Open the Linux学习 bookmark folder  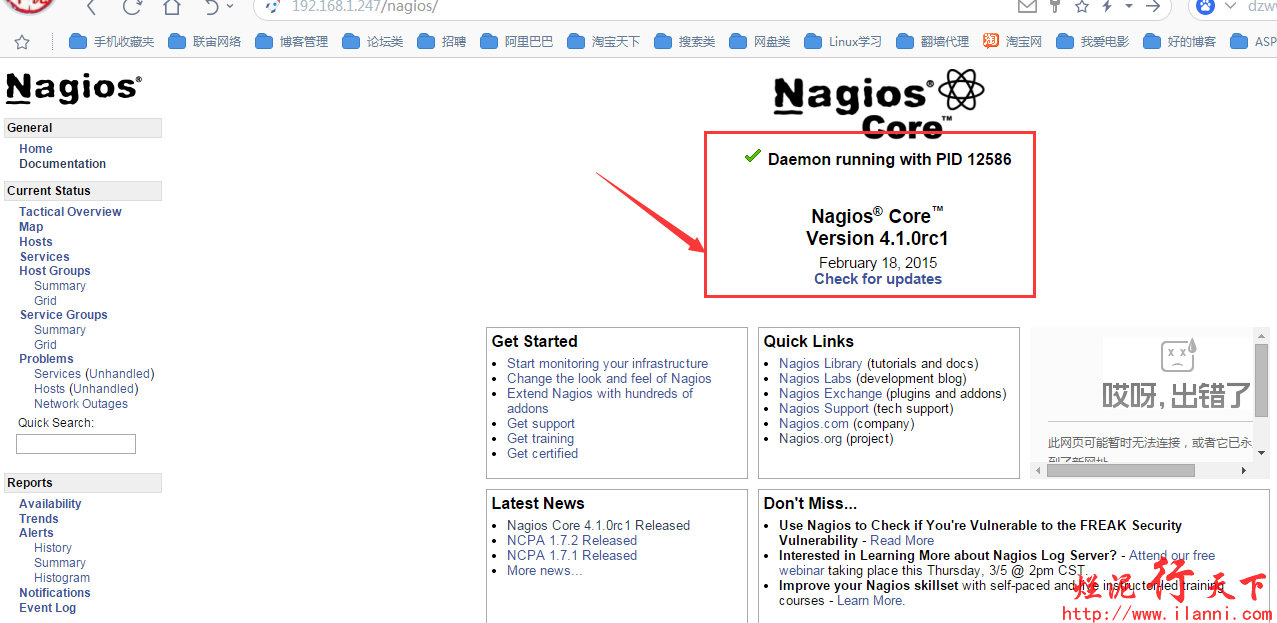843,42
